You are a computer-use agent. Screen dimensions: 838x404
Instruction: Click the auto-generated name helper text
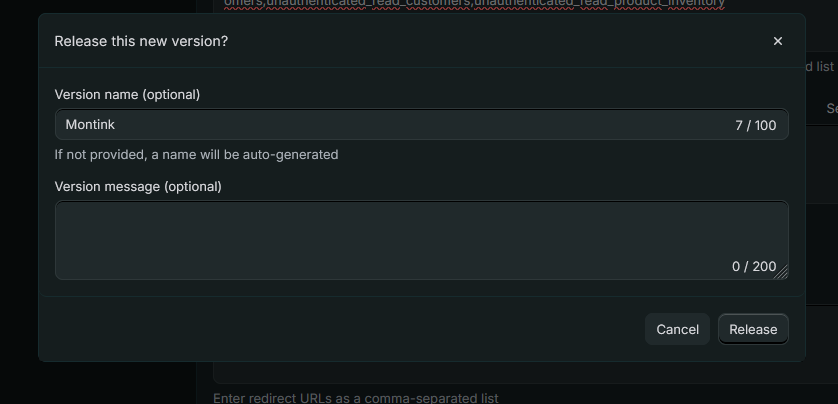coord(196,155)
